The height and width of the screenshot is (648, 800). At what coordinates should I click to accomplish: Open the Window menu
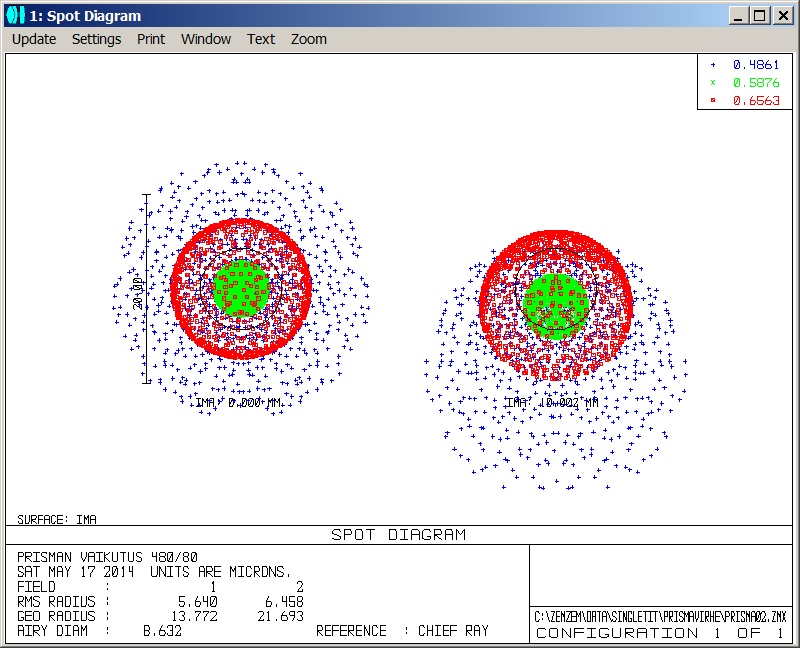pos(206,39)
